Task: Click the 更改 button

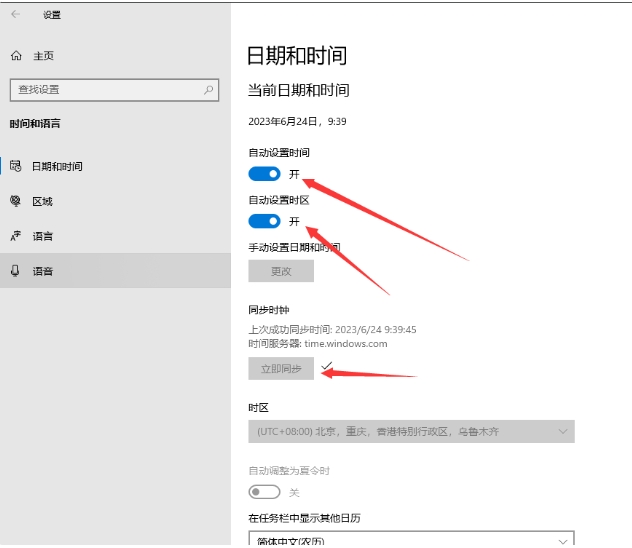Action: pyautogui.click(x=281, y=271)
